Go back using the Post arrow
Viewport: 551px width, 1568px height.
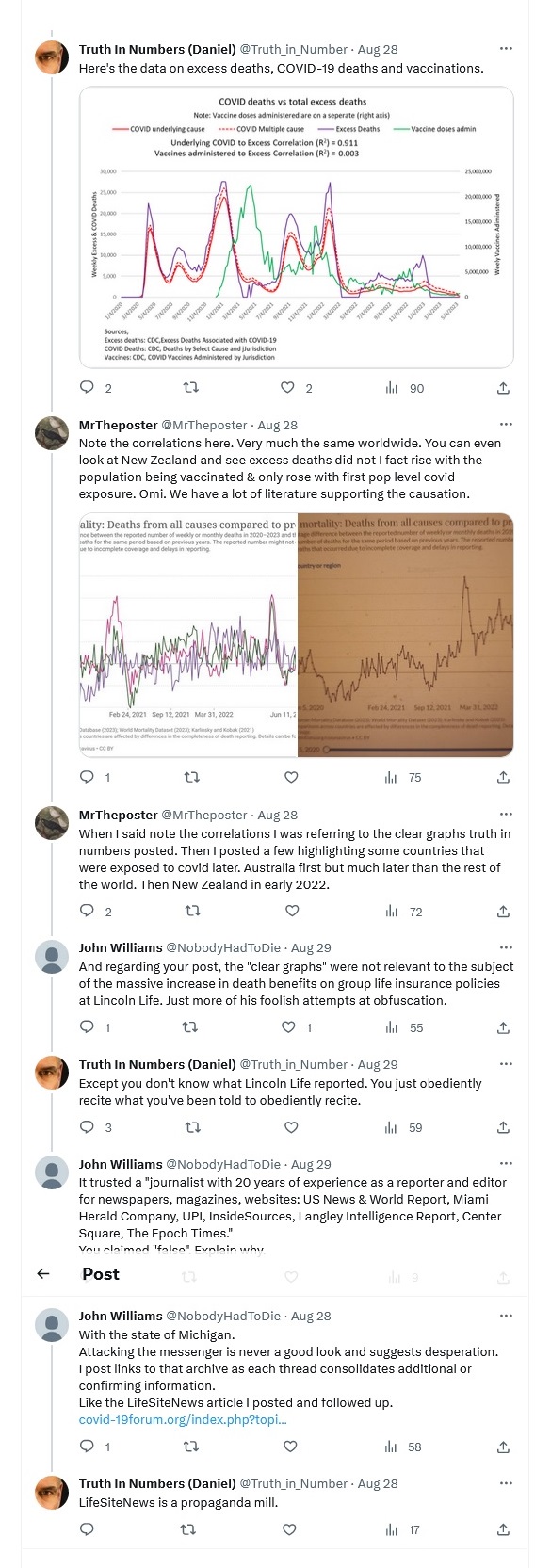click(42, 1273)
